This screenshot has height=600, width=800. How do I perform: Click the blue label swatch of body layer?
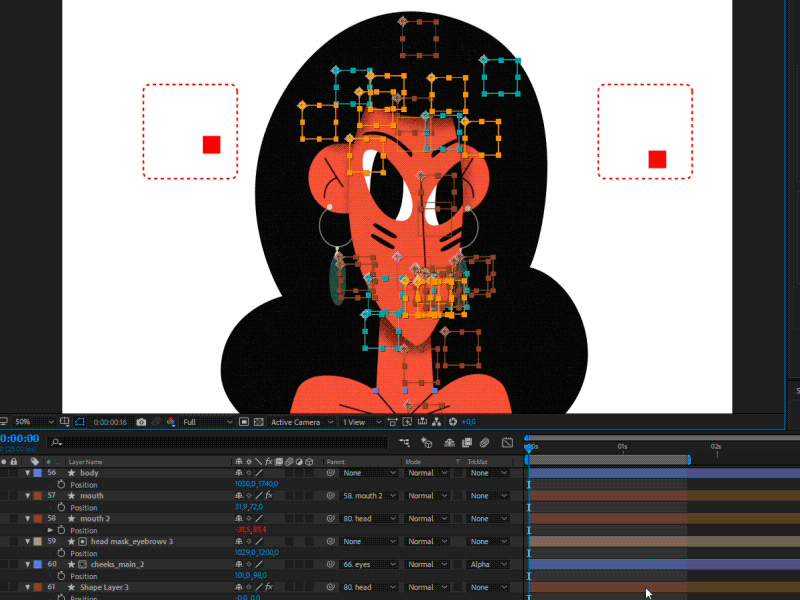pos(37,472)
